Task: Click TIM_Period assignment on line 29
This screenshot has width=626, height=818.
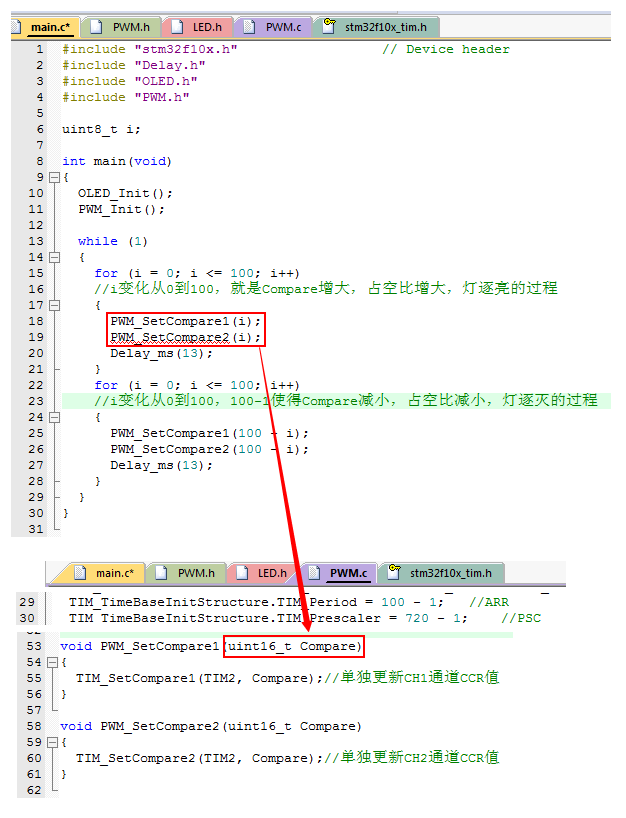Action: click(256, 602)
